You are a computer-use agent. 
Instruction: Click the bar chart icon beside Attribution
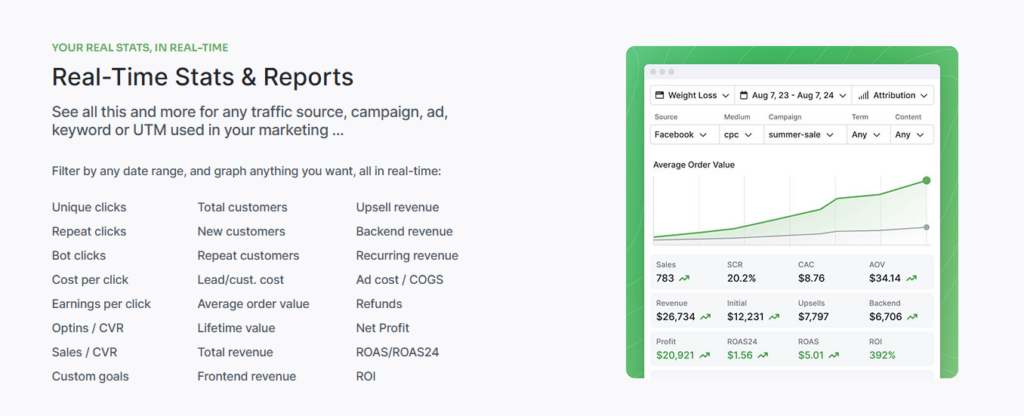863,96
